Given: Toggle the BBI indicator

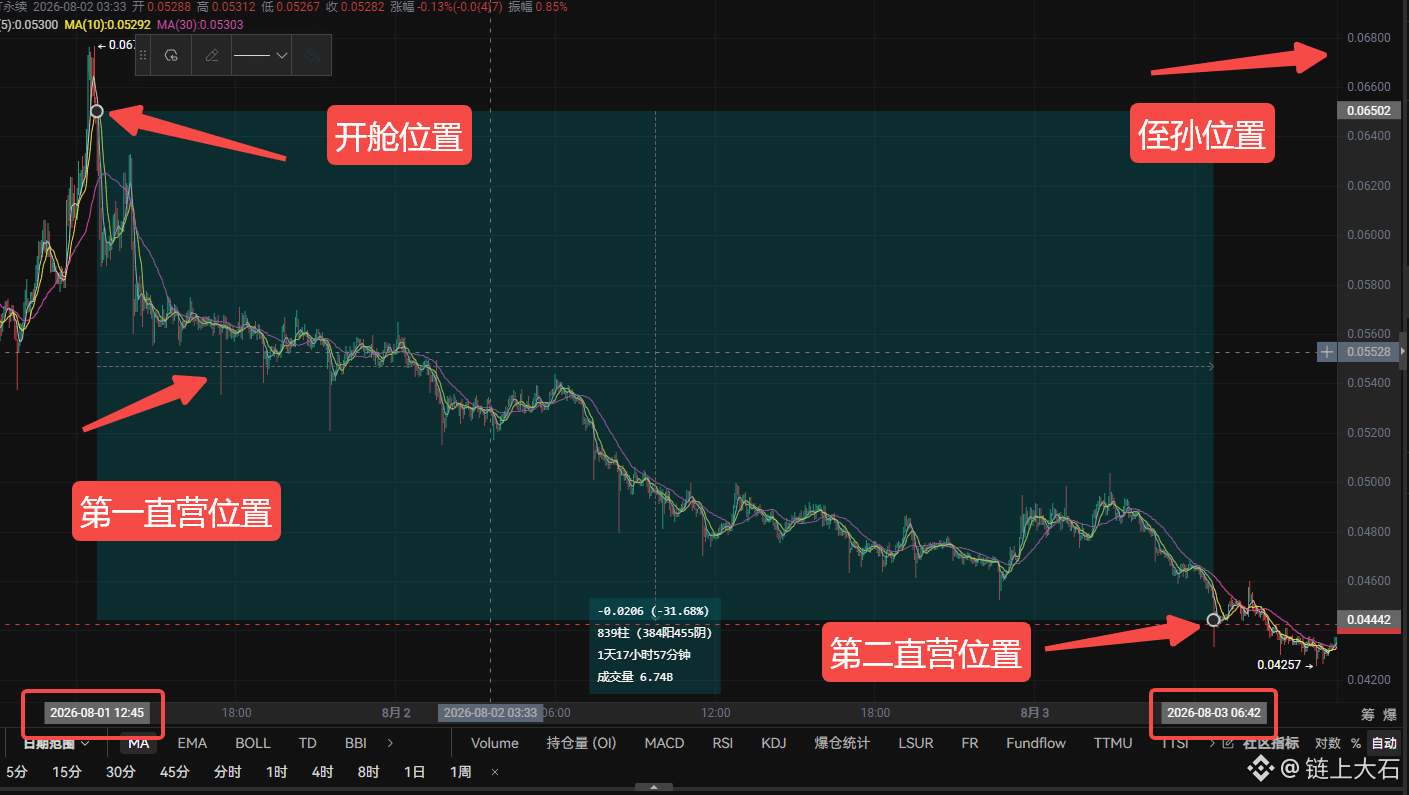Looking at the screenshot, I should (x=355, y=743).
